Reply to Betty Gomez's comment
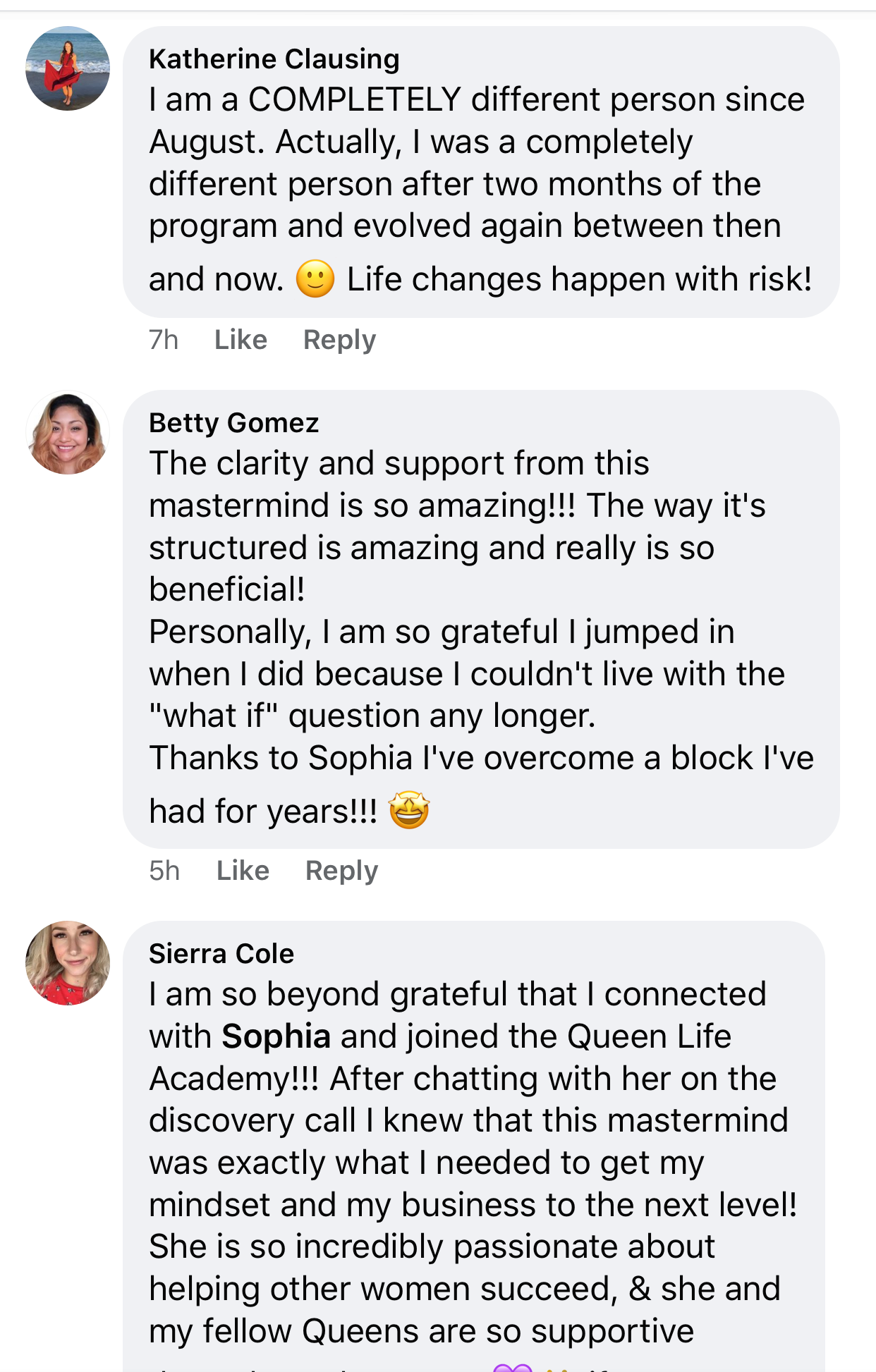This screenshot has height=1372, width=876. click(x=341, y=871)
